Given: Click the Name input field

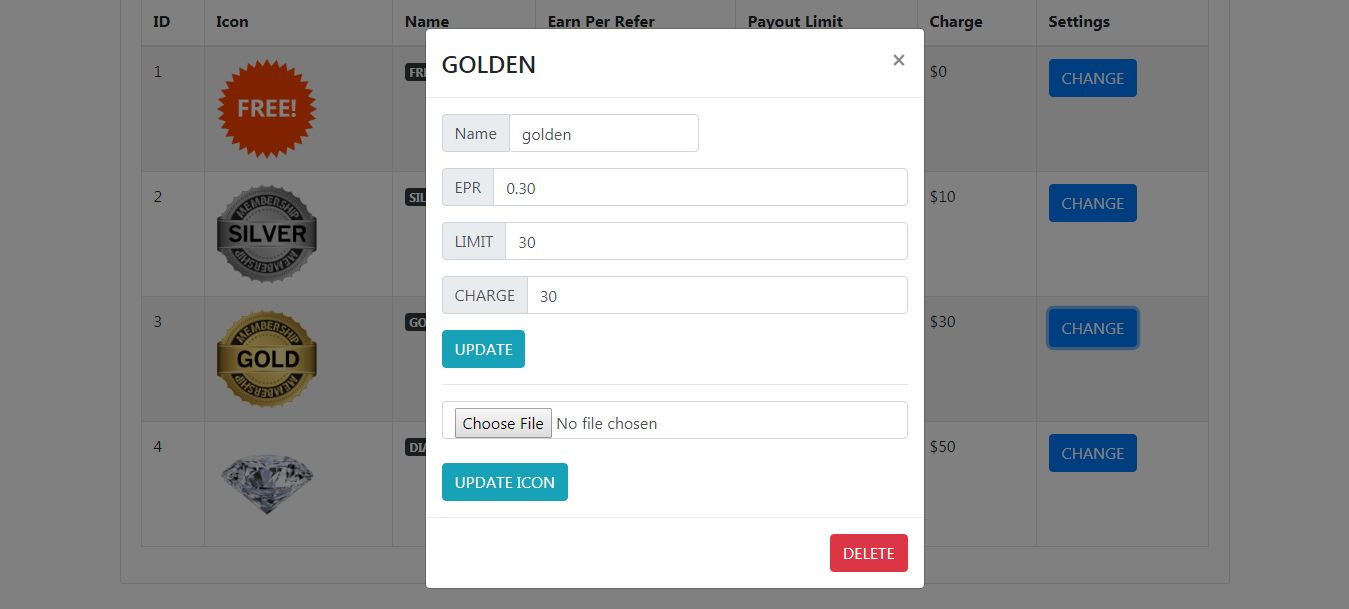Looking at the screenshot, I should point(603,133).
